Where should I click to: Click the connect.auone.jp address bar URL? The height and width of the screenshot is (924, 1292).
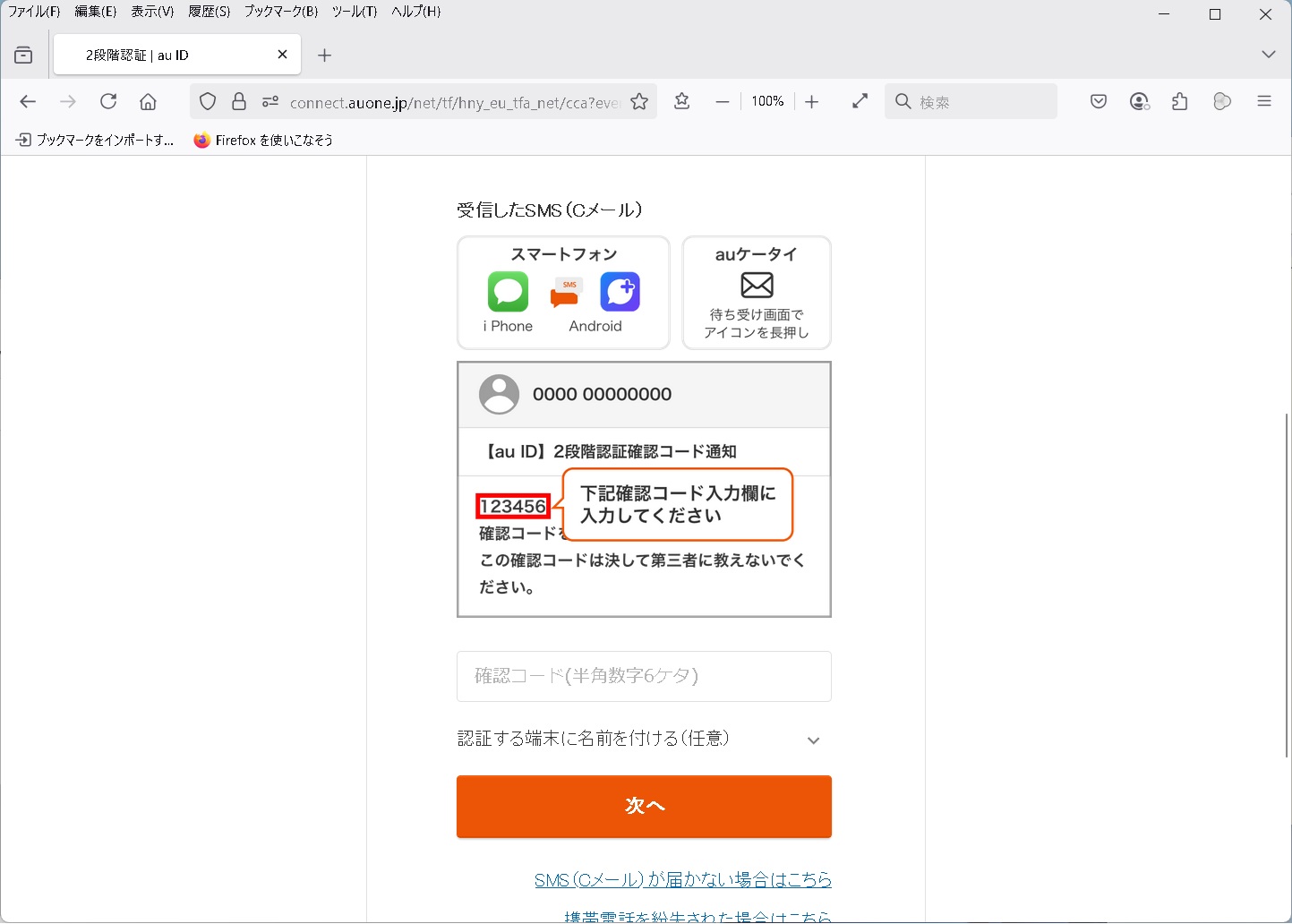(x=455, y=103)
